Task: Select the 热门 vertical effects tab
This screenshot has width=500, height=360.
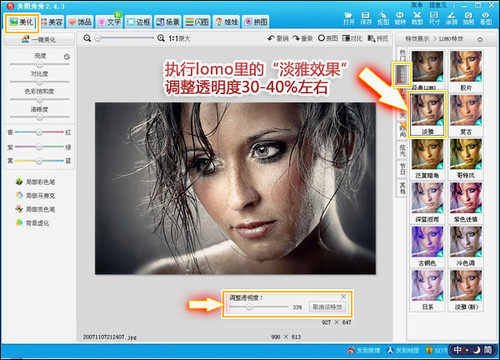Action: (x=403, y=56)
